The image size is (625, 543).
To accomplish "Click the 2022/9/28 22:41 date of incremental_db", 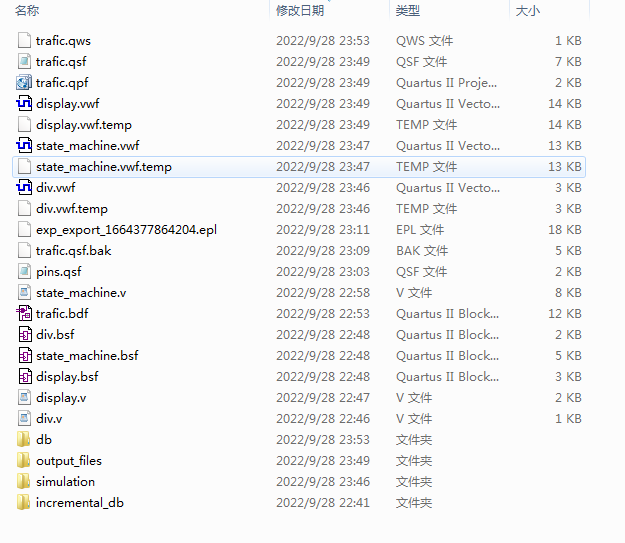I will [323, 503].
